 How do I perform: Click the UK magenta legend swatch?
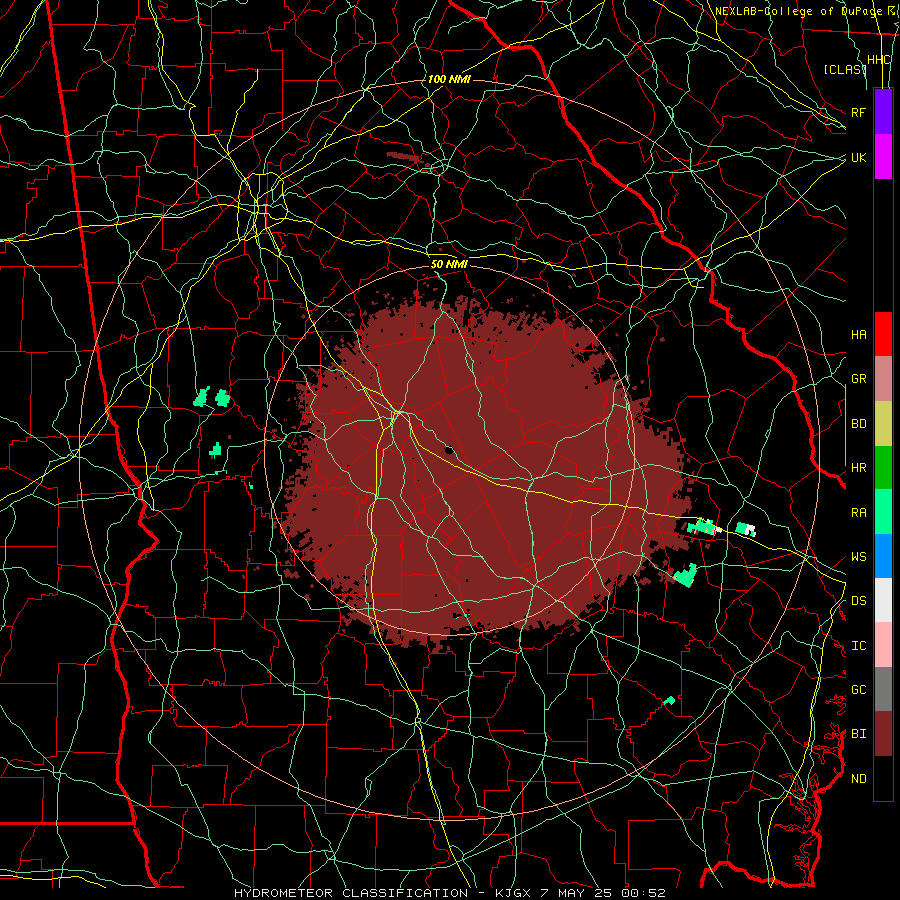click(x=883, y=157)
